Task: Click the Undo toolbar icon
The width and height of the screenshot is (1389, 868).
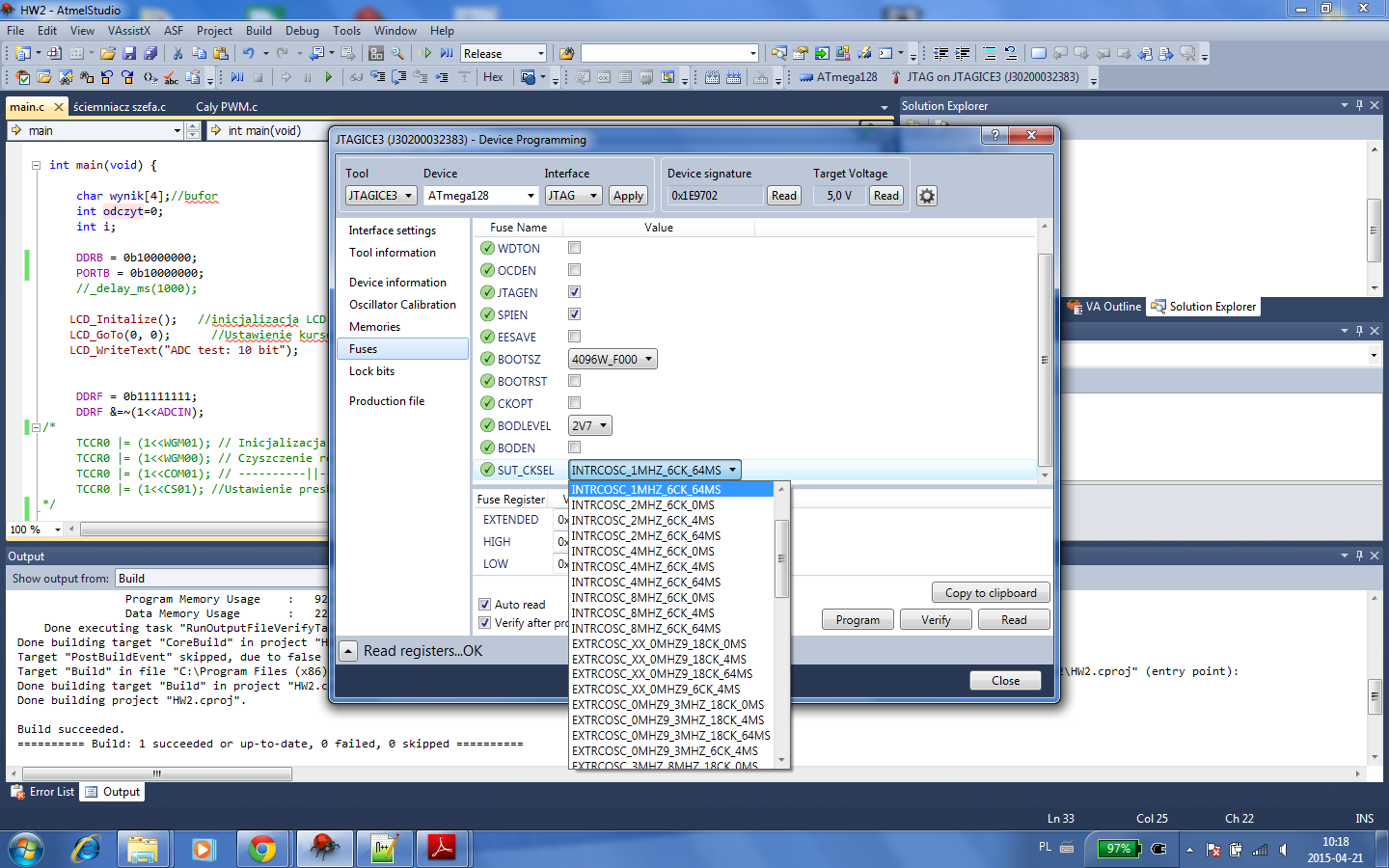Action: (x=249, y=53)
